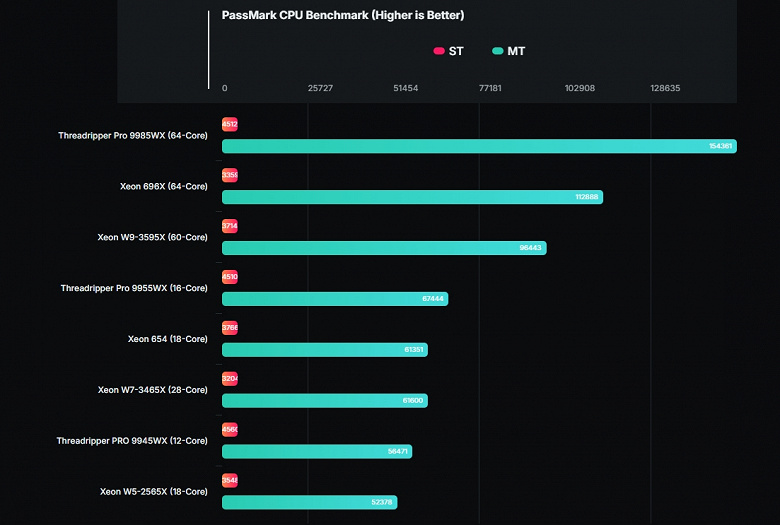This screenshot has width=780, height=525.
Task: Click the red ST bar for Xeon 654
Action: [230, 327]
